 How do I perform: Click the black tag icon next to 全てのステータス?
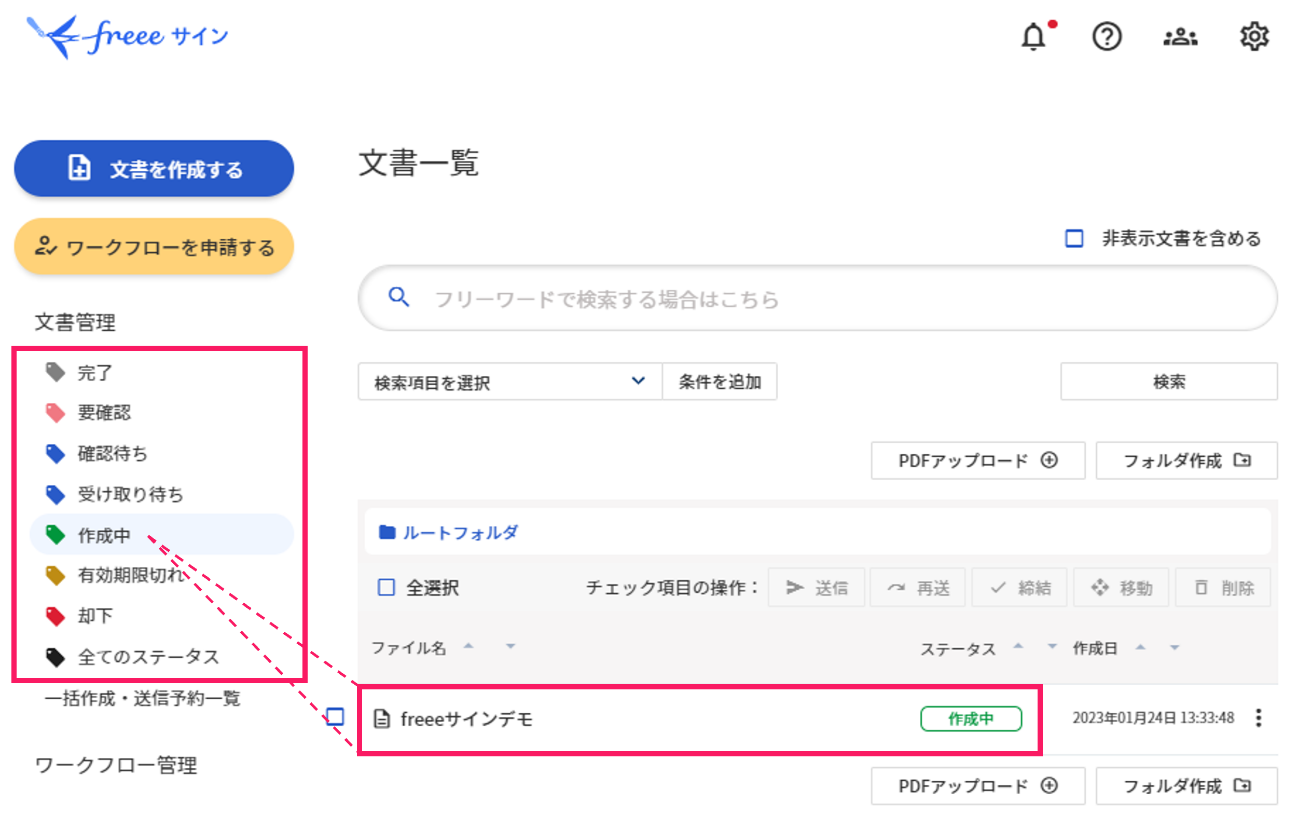coord(56,657)
